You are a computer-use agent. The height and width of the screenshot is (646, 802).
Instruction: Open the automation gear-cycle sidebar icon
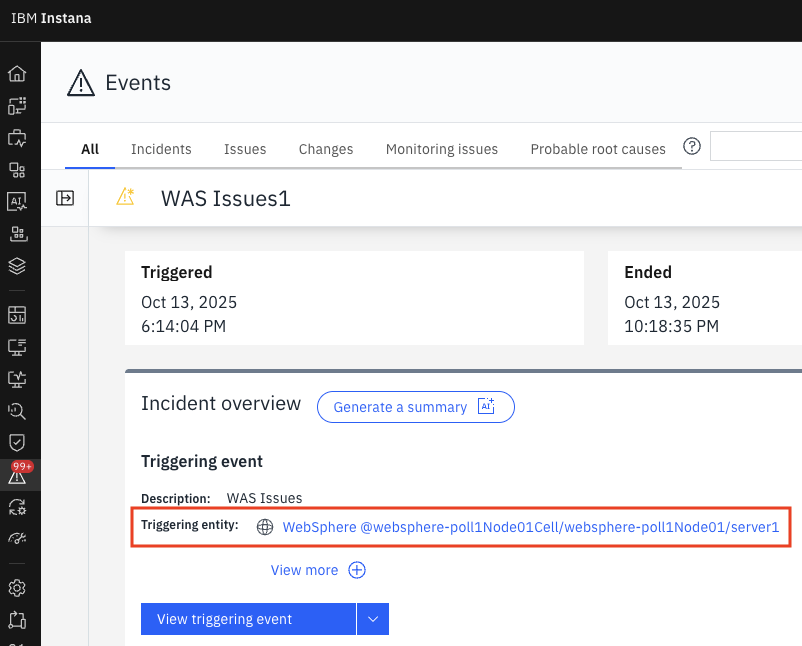17,507
